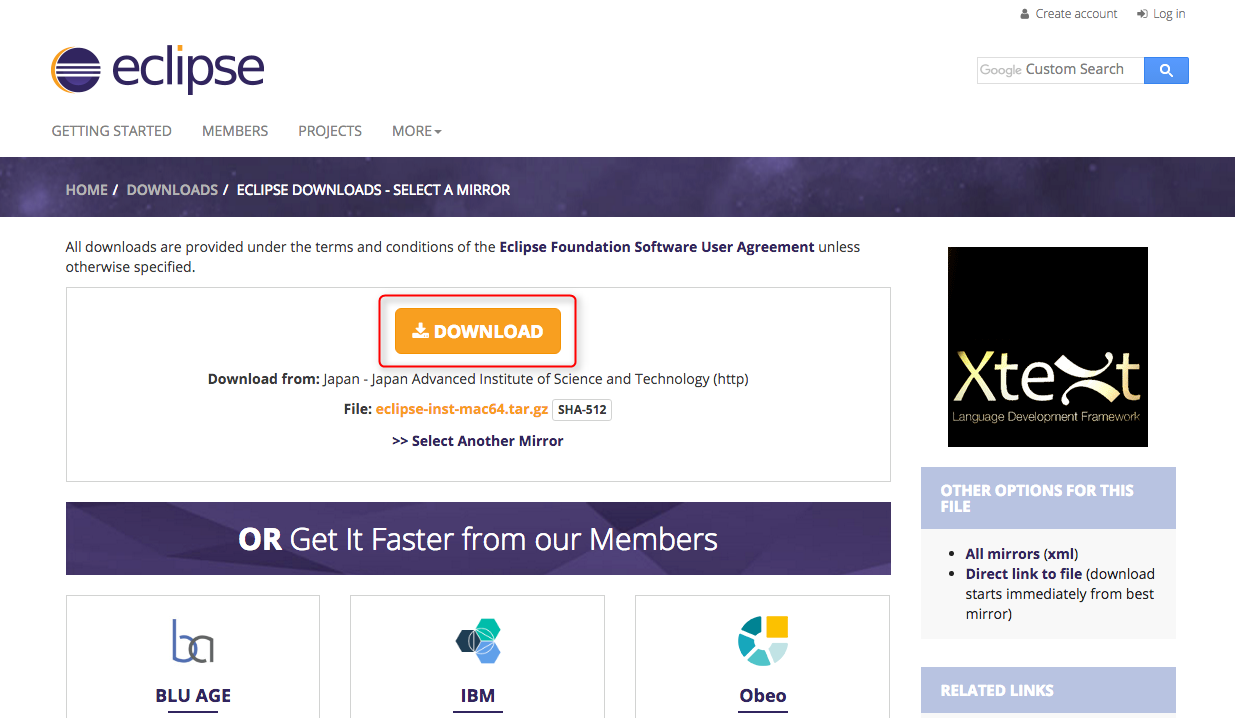The height and width of the screenshot is (718, 1235).
Task: Click the 'Eclipse Downloads - Select a Mirror' breadcrumb text
Action: pos(373,190)
